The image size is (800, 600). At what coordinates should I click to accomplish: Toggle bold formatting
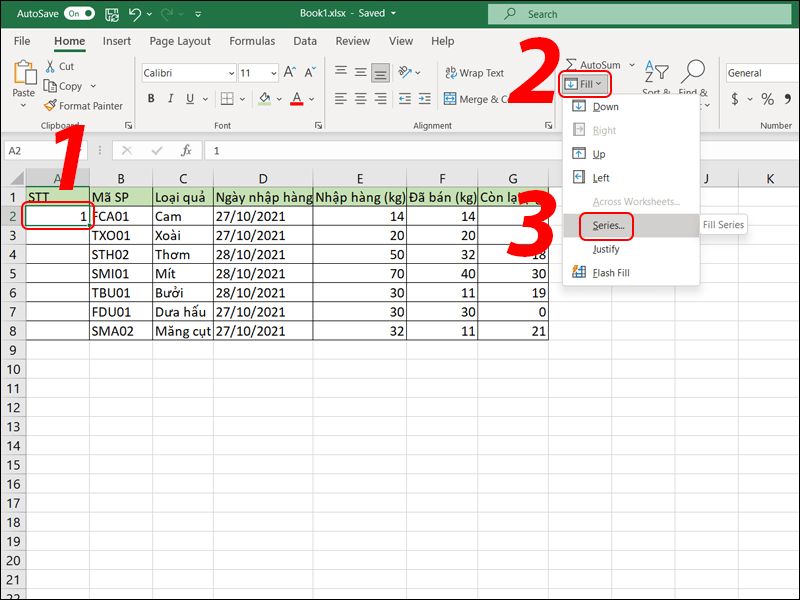[151, 98]
